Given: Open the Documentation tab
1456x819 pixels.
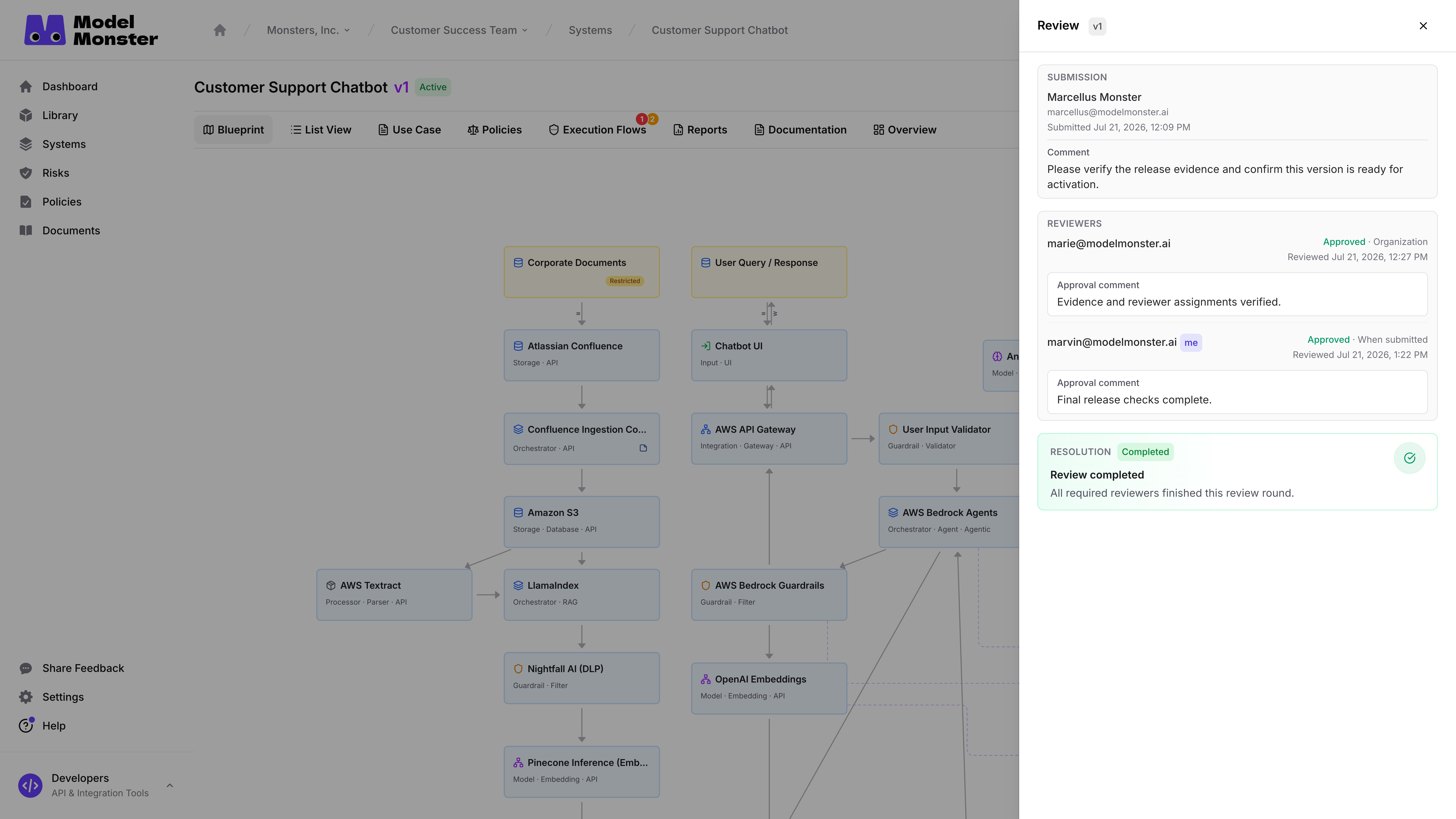Looking at the screenshot, I should click(x=800, y=130).
